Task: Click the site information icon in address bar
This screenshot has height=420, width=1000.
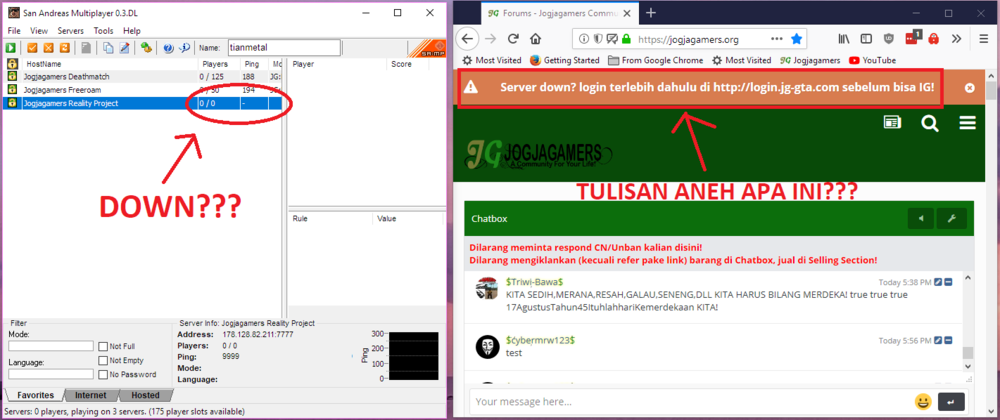Action: click(x=584, y=39)
